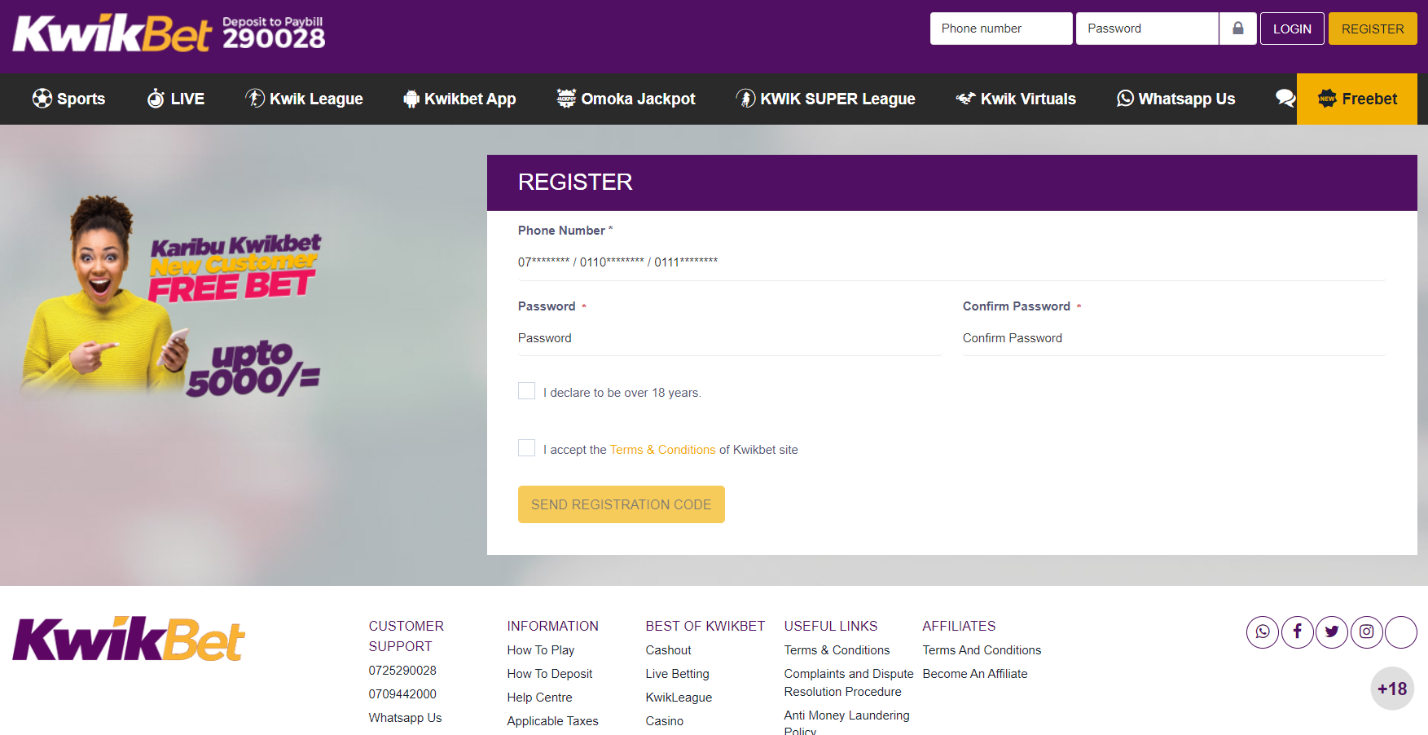
Task: Open 'Terms And Conditions' under Affiliates
Action: pos(982,650)
